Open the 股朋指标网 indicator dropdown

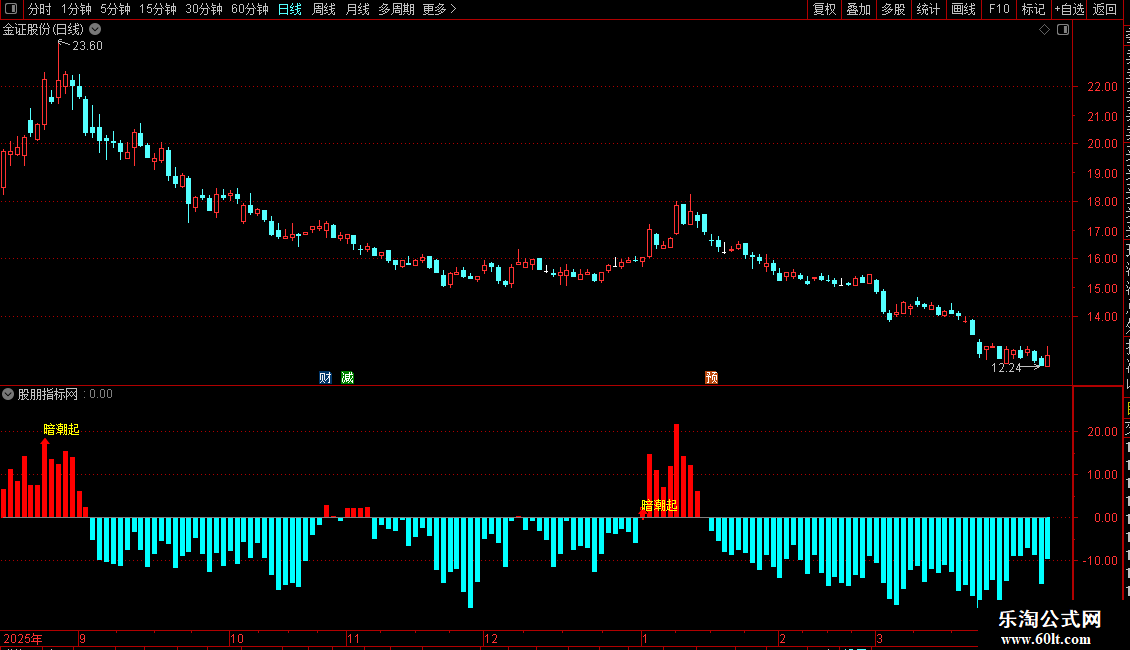[x=8, y=394]
